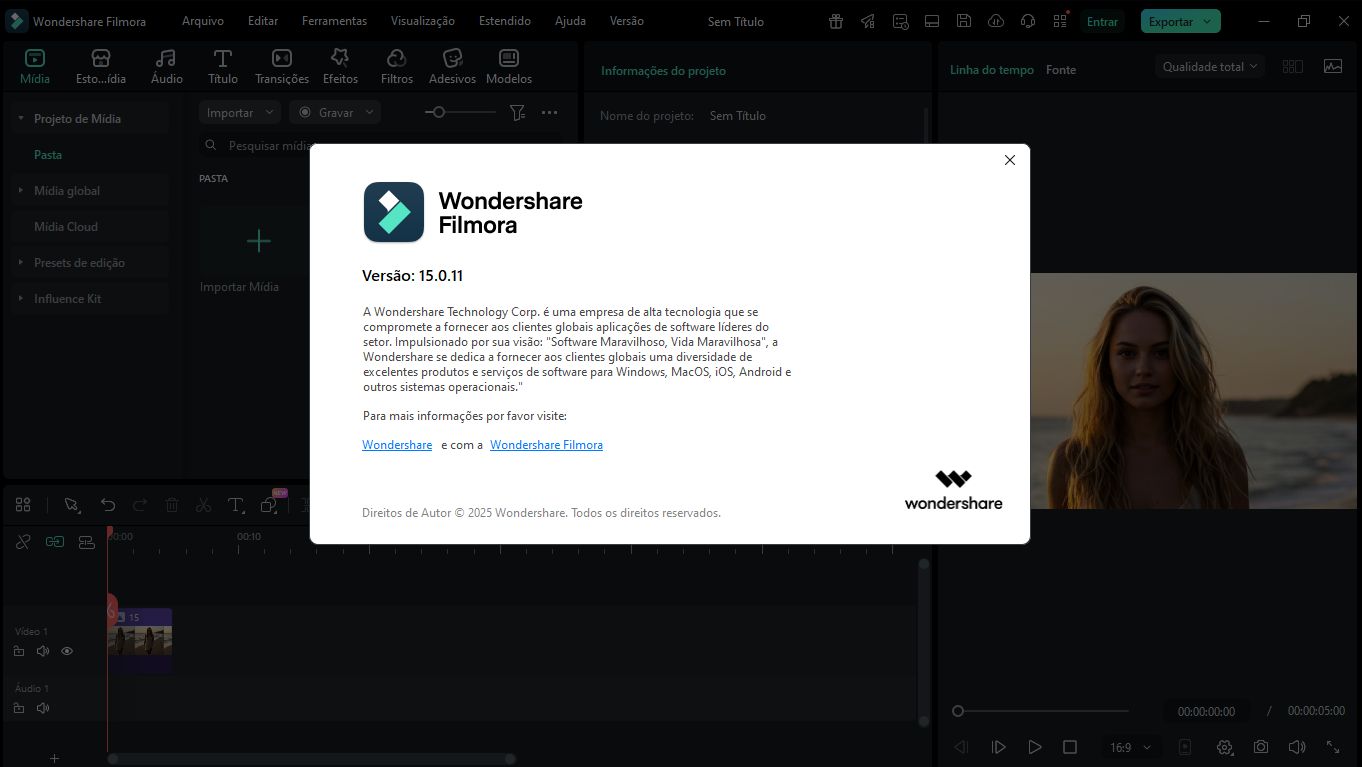This screenshot has height=767, width=1362.
Task: Click the cloud upload icon in title bar
Action: (x=995, y=21)
